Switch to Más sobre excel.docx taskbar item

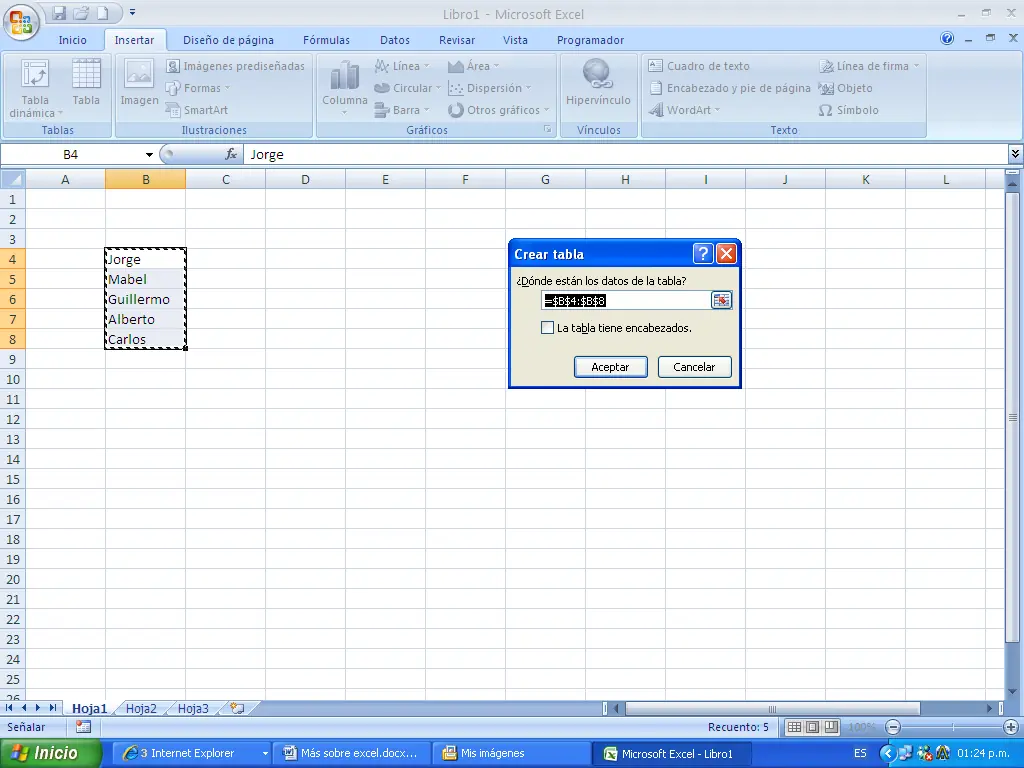coord(351,753)
